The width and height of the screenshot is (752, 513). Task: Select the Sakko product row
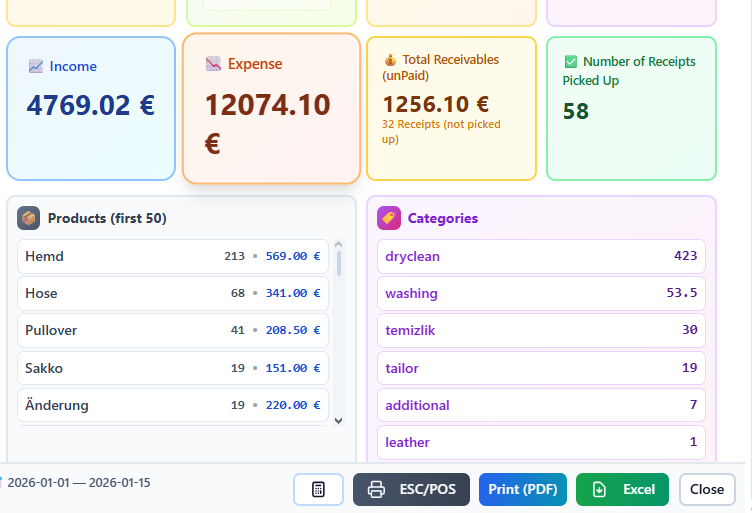coord(173,368)
